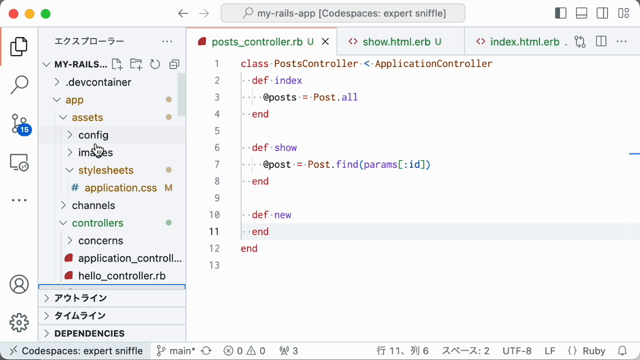This screenshot has height=360, width=640.
Task: Go back with the left arrow
Action: pyautogui.click(x=183, y=13)
